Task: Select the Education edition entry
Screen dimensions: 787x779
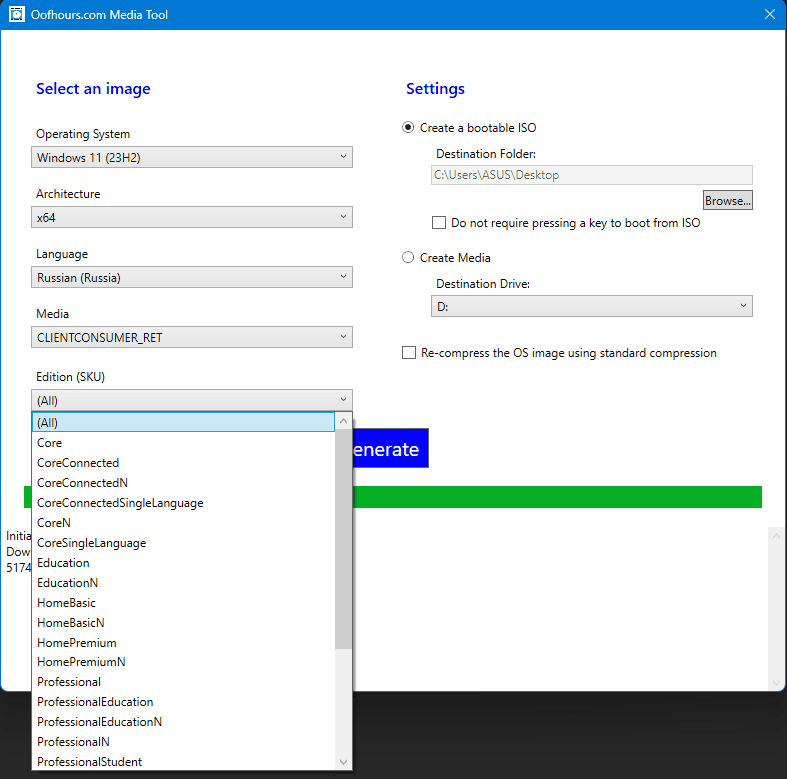Action: pyautogui.click(x=63, y=563)
